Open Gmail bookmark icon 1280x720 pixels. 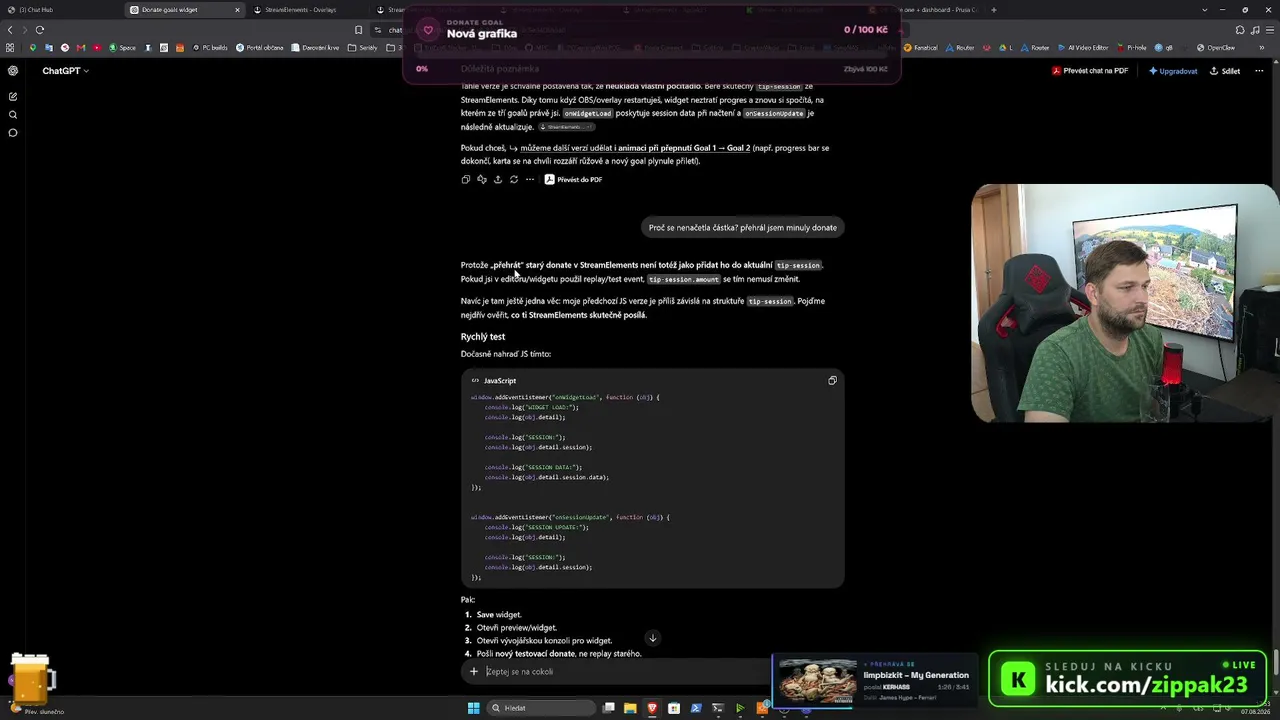81,48
